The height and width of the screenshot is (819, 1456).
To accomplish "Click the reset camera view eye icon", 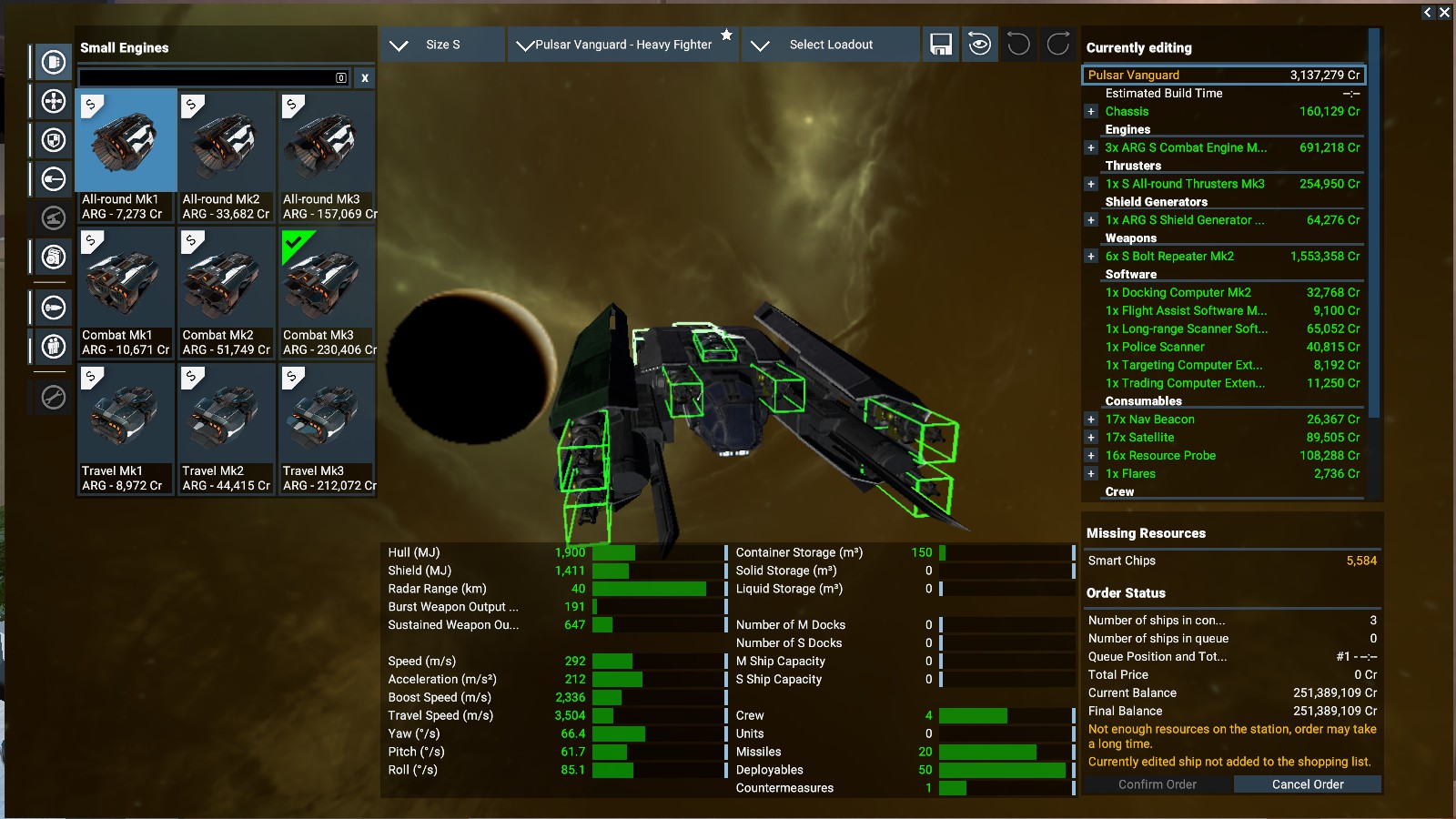I will click(980, 45).
